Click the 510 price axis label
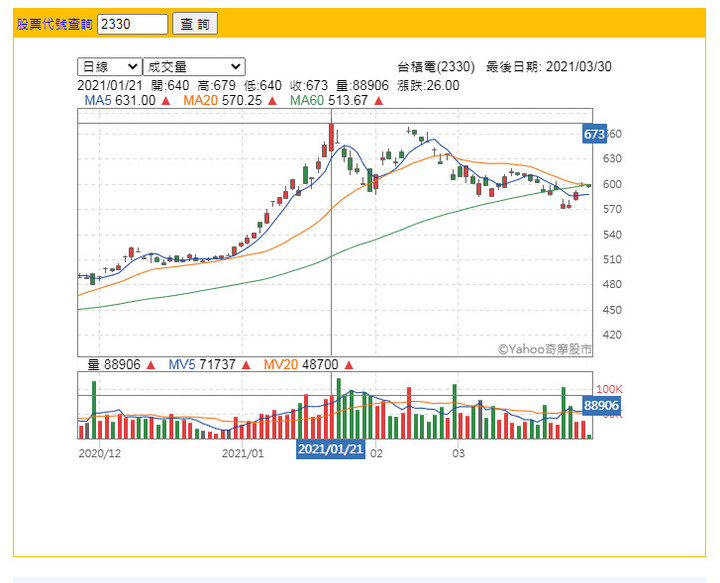Screen dimensions: 720x583 click(x=612, y=259)
